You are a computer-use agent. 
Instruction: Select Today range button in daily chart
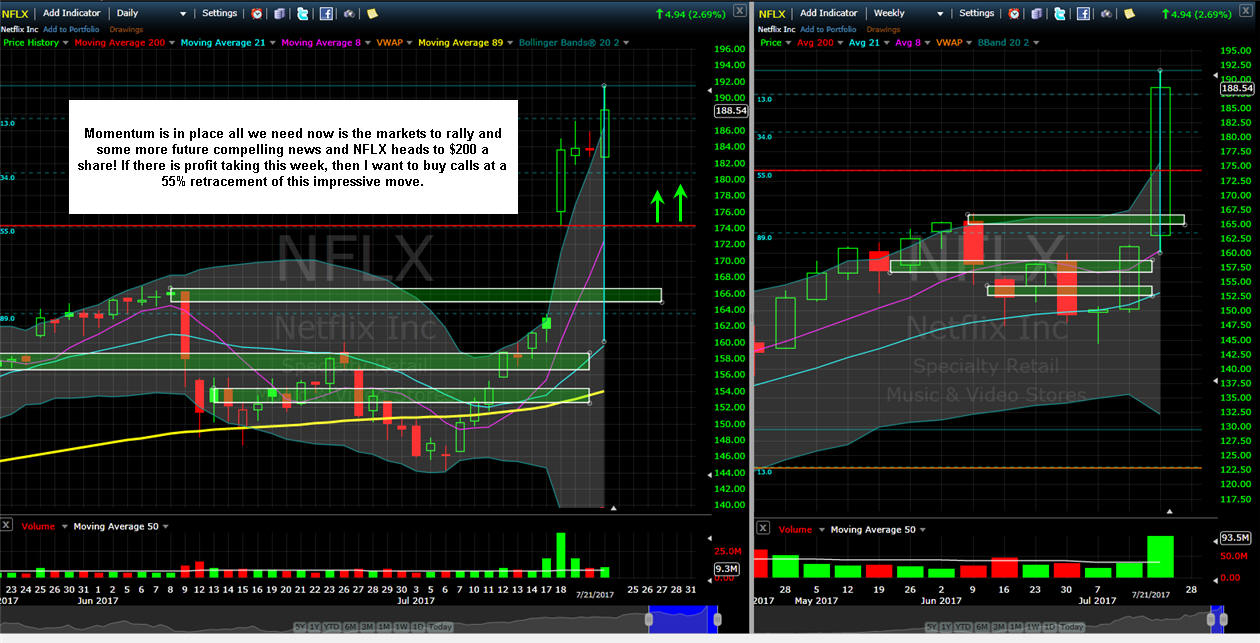440,627
